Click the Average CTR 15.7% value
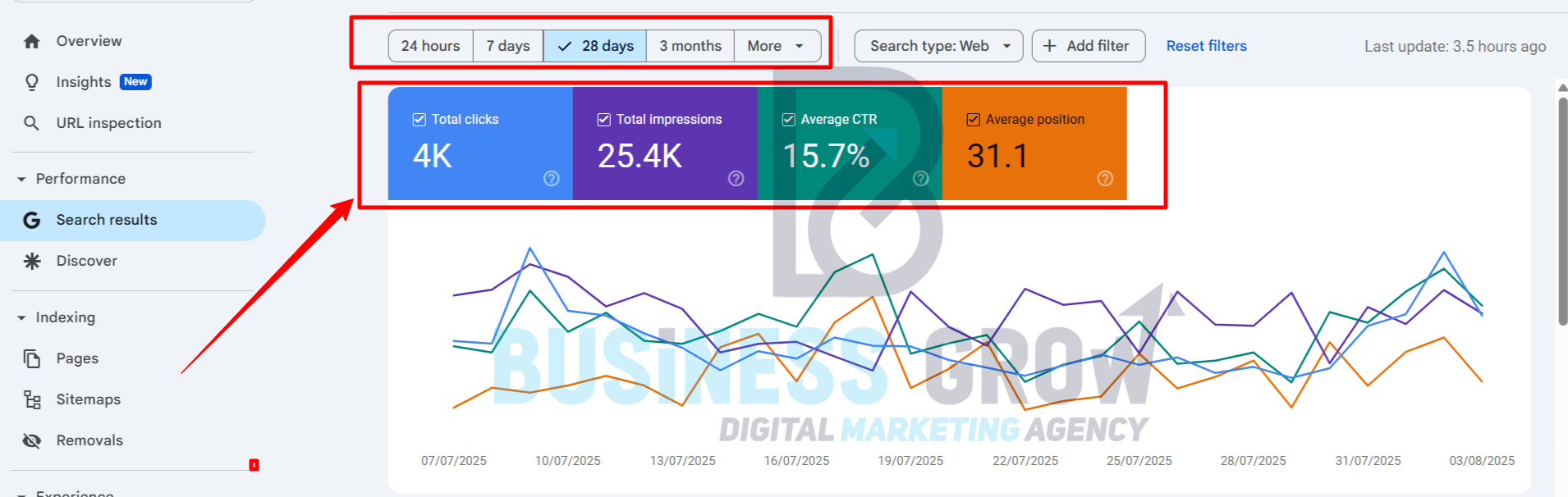1568x497 pixels. 826,156
